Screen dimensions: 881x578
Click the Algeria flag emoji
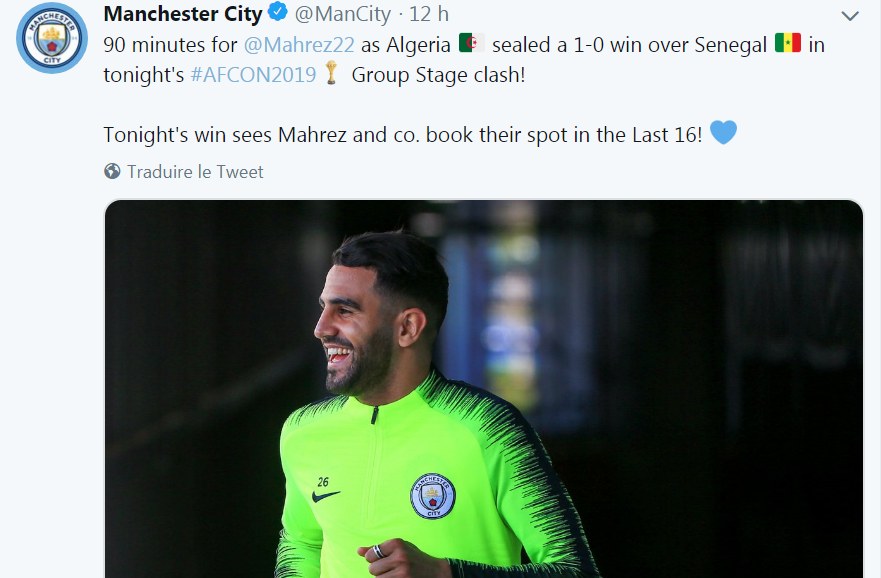[472, 44]
